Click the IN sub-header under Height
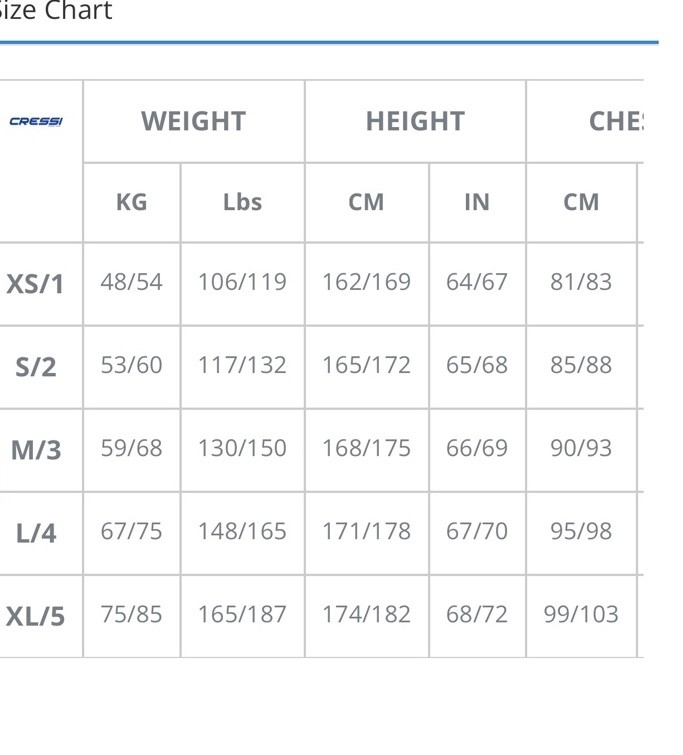 coord(477,202)
